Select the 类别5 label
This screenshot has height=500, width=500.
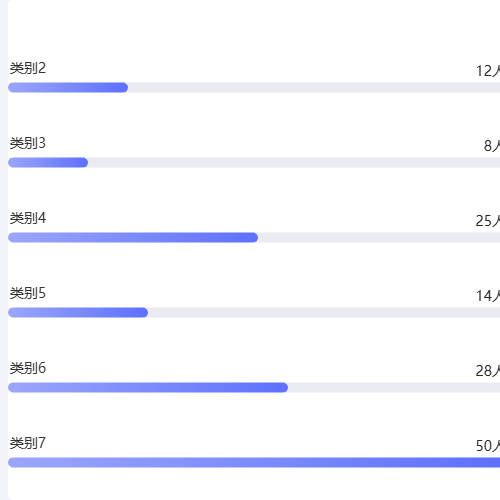[28, 293]
